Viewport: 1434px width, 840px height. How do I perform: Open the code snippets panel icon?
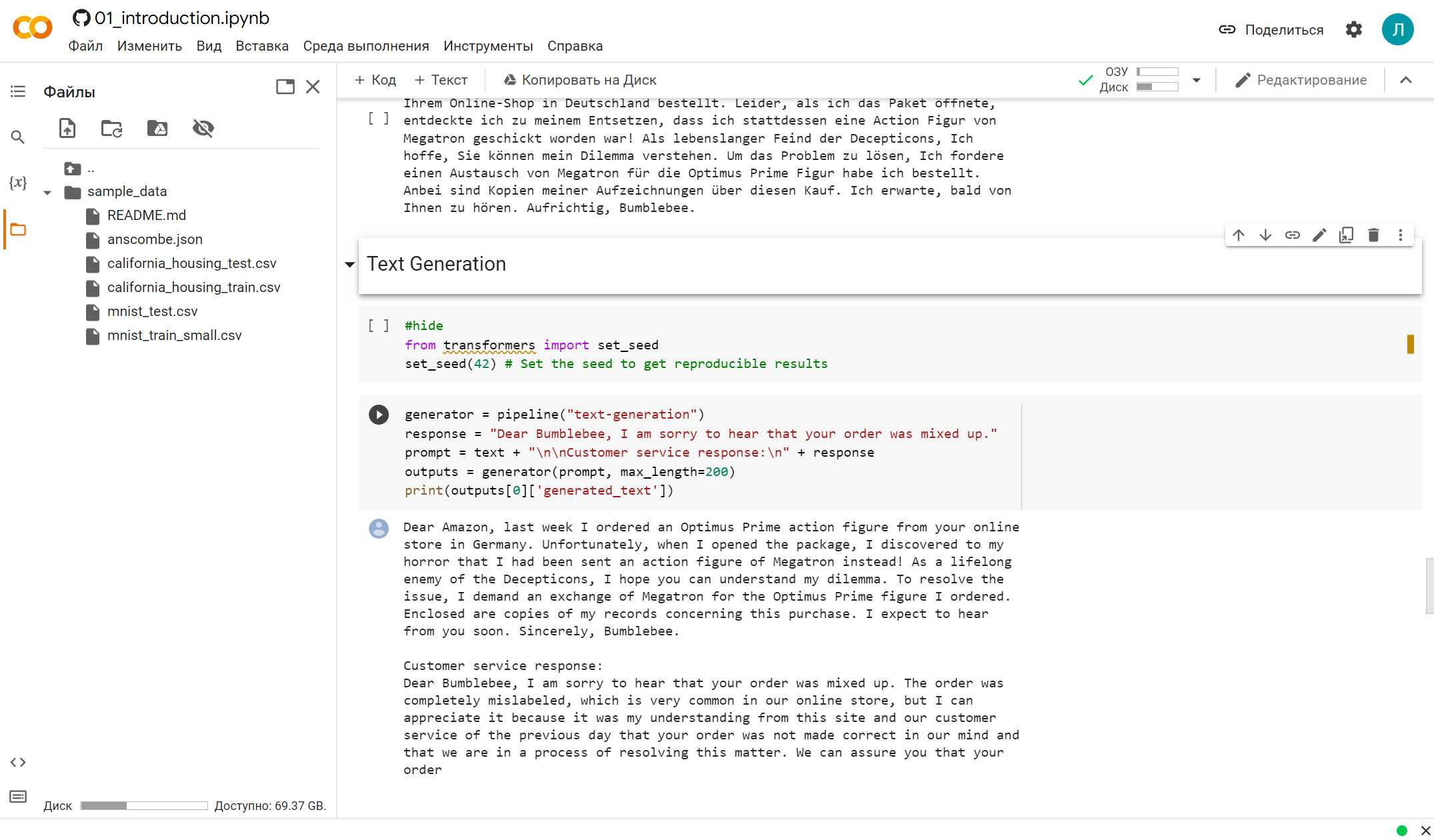coord(18,762)
